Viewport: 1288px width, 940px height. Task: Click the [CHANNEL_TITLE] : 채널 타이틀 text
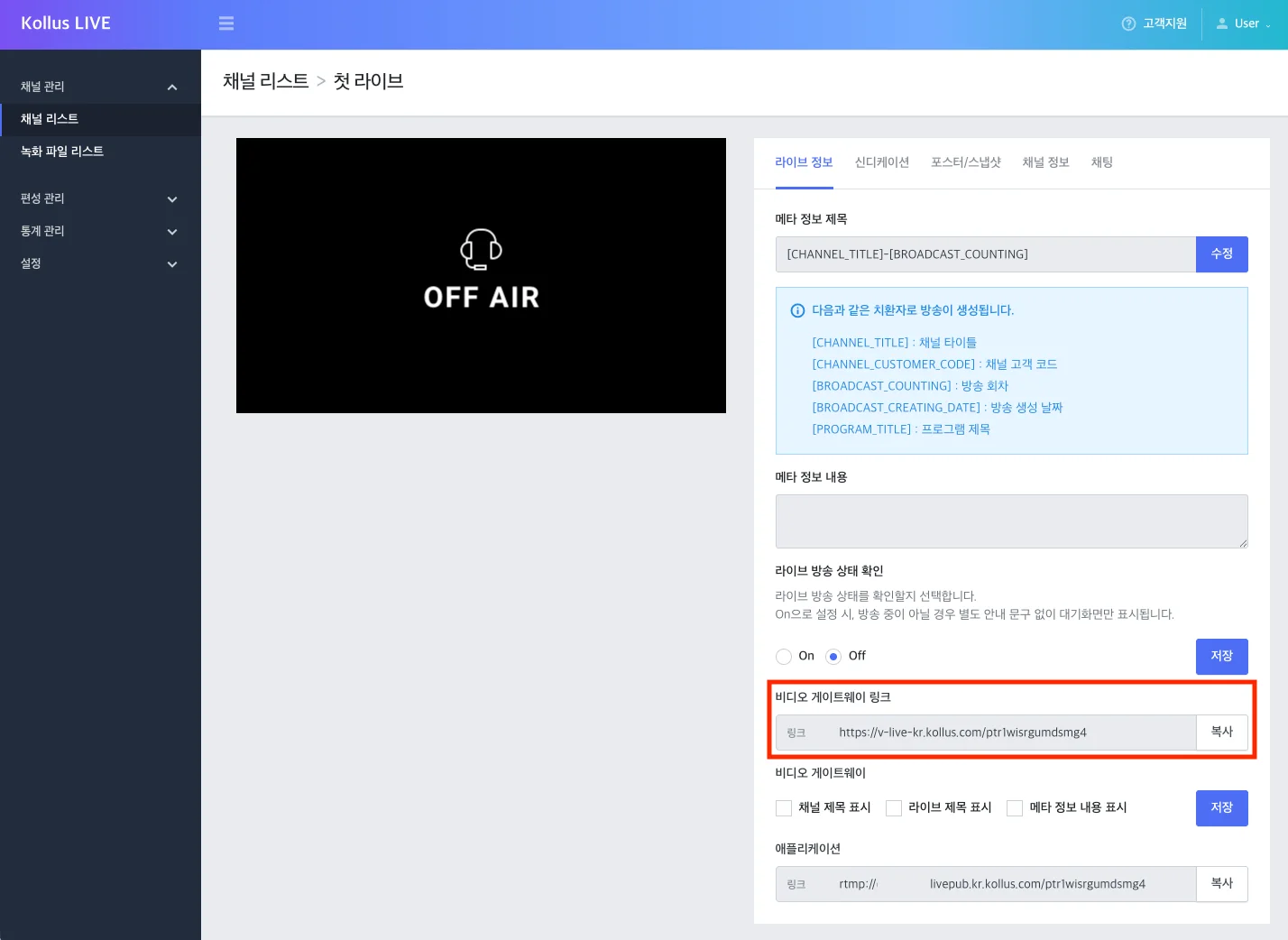pyautogui.click(x=894, y=343)
